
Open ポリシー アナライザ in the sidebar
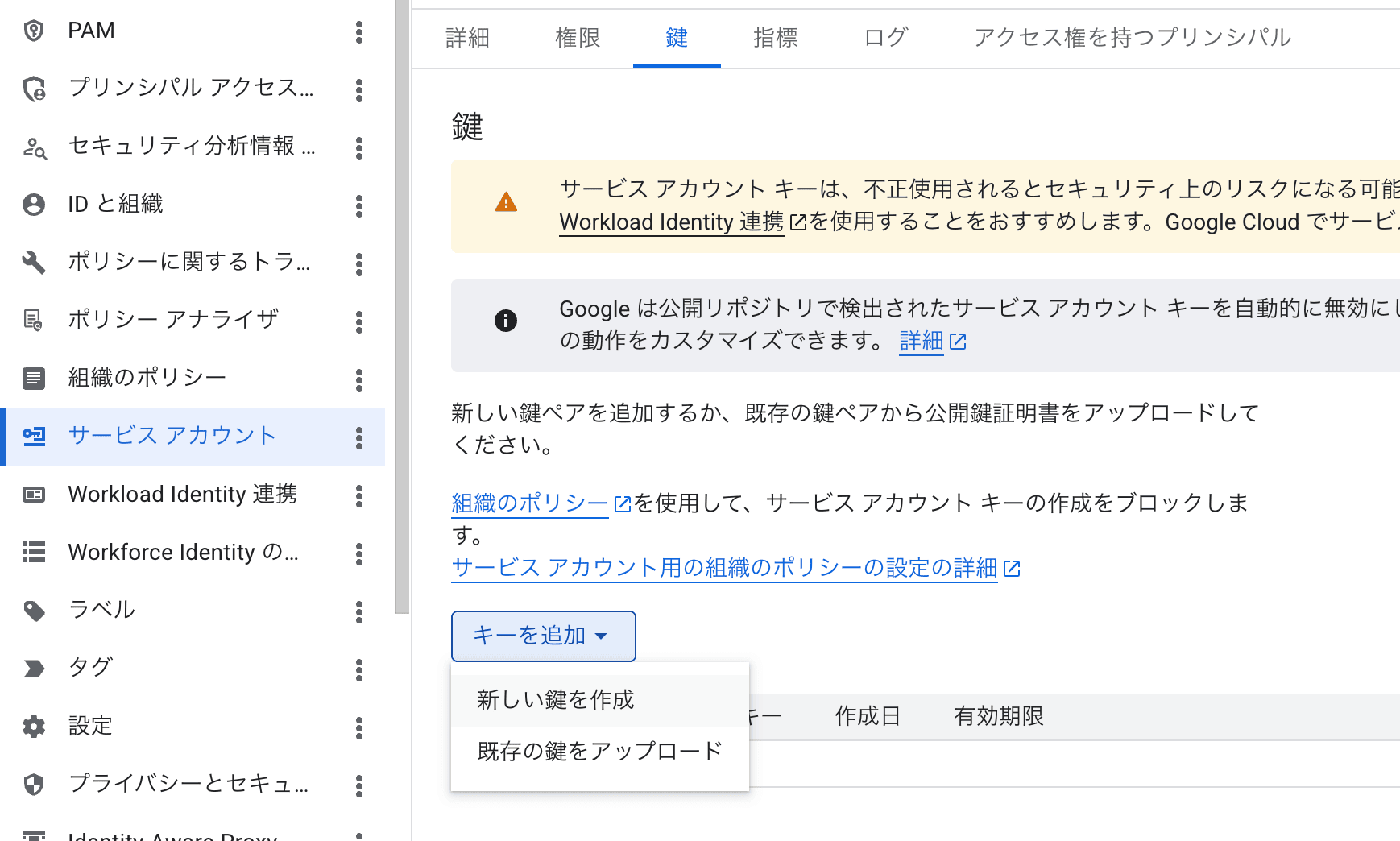(193, 321)
